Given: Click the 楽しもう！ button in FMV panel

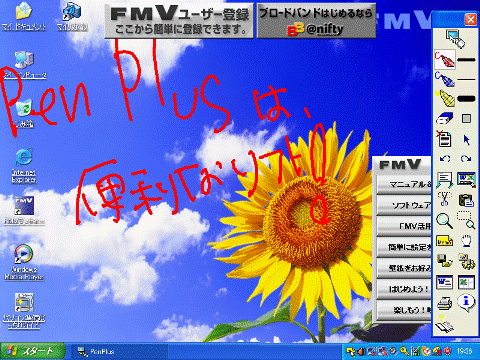Looking at the screenshot, I should [x=404, y=310].
